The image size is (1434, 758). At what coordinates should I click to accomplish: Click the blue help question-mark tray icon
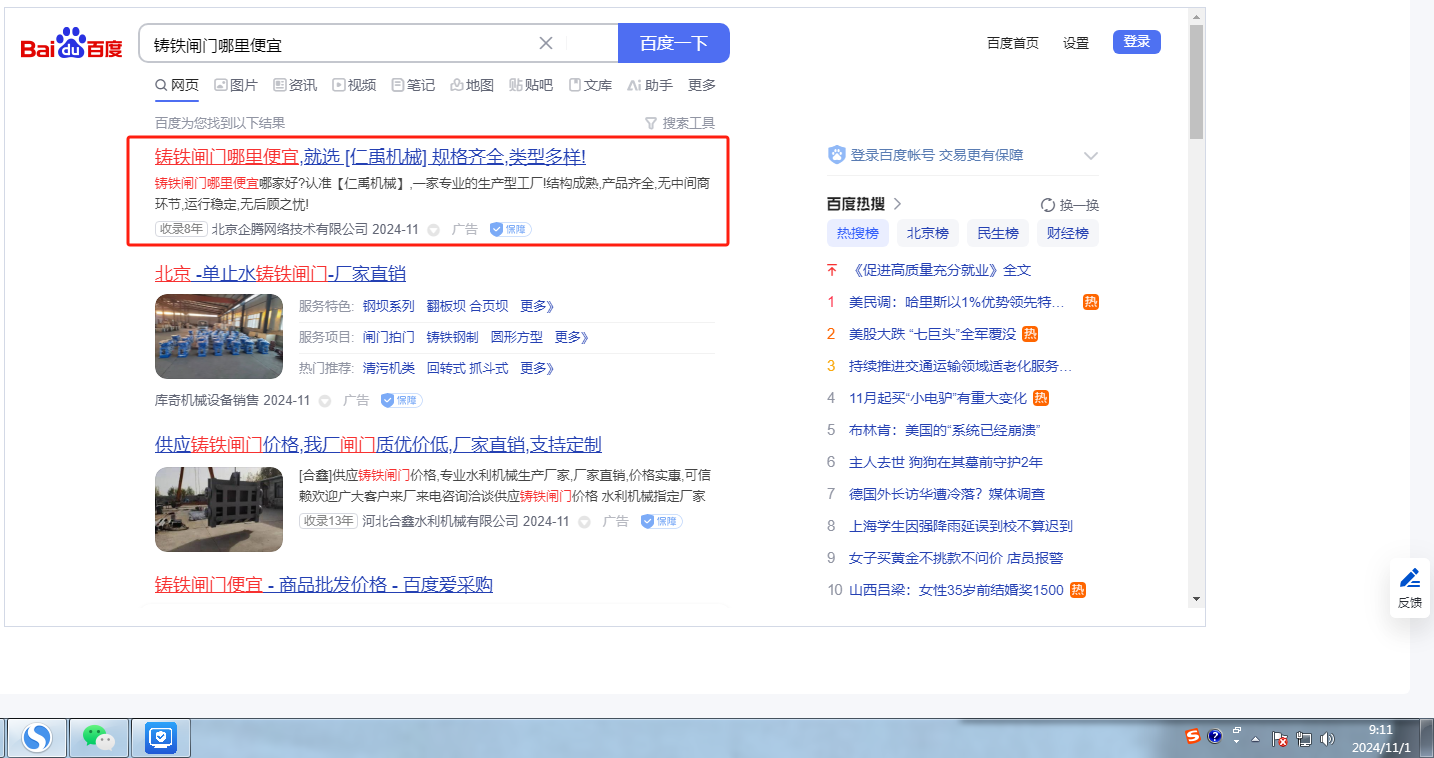pyautogui.click(x=1215, y=737)
